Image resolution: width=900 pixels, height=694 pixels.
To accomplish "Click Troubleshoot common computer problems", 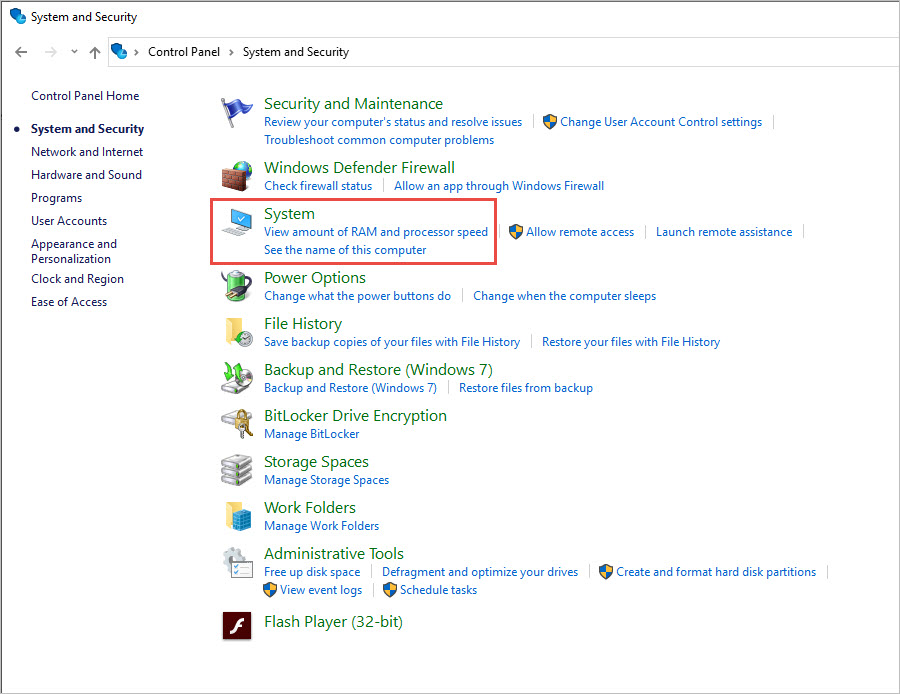I will pos(379,140).
